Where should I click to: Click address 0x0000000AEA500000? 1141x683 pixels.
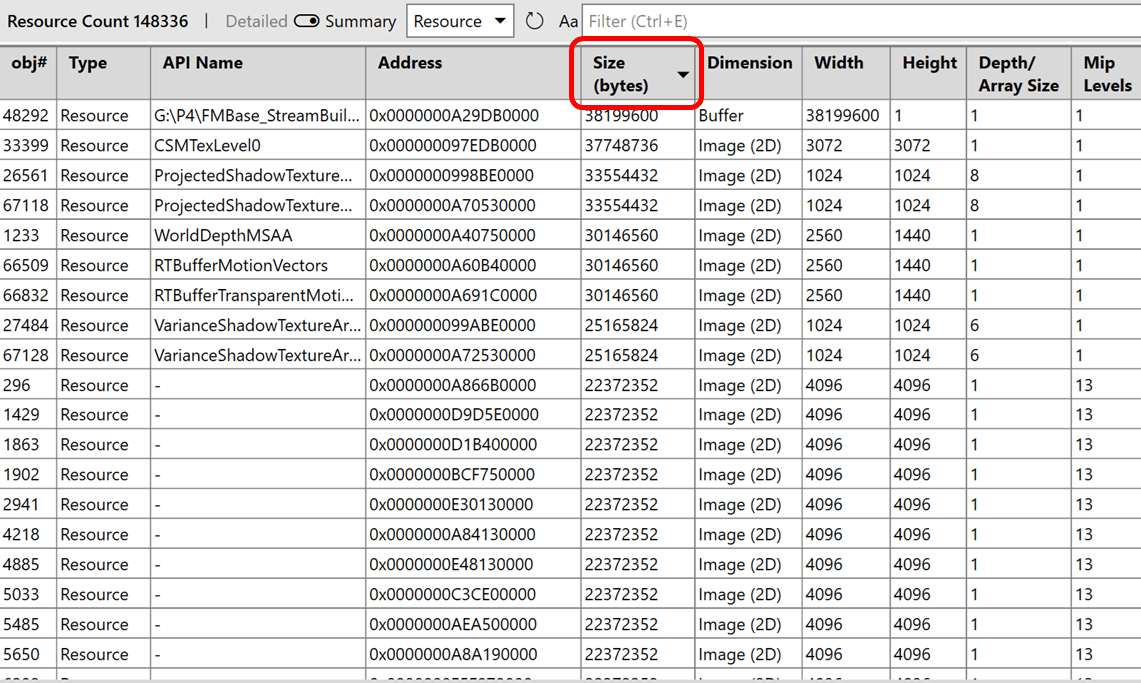pos(453,624)
